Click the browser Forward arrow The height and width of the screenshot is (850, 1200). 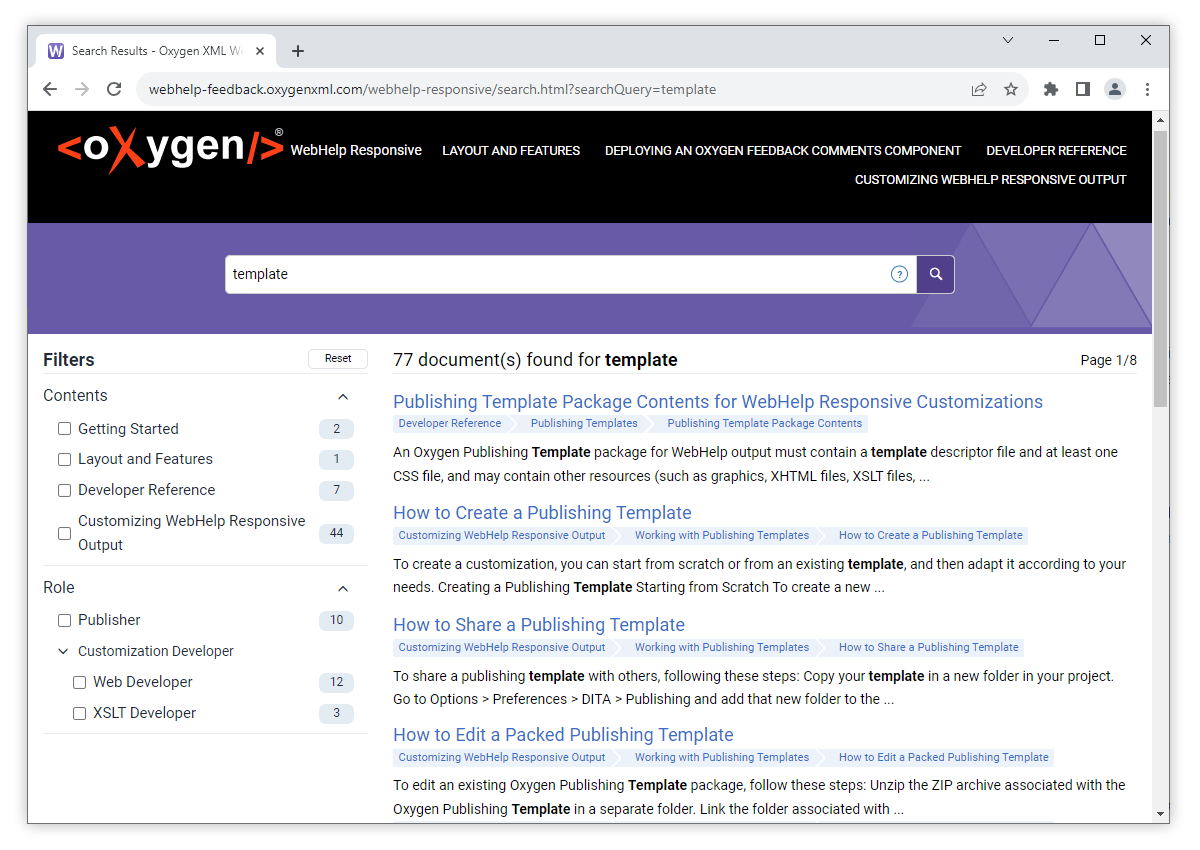coord(82,89)
